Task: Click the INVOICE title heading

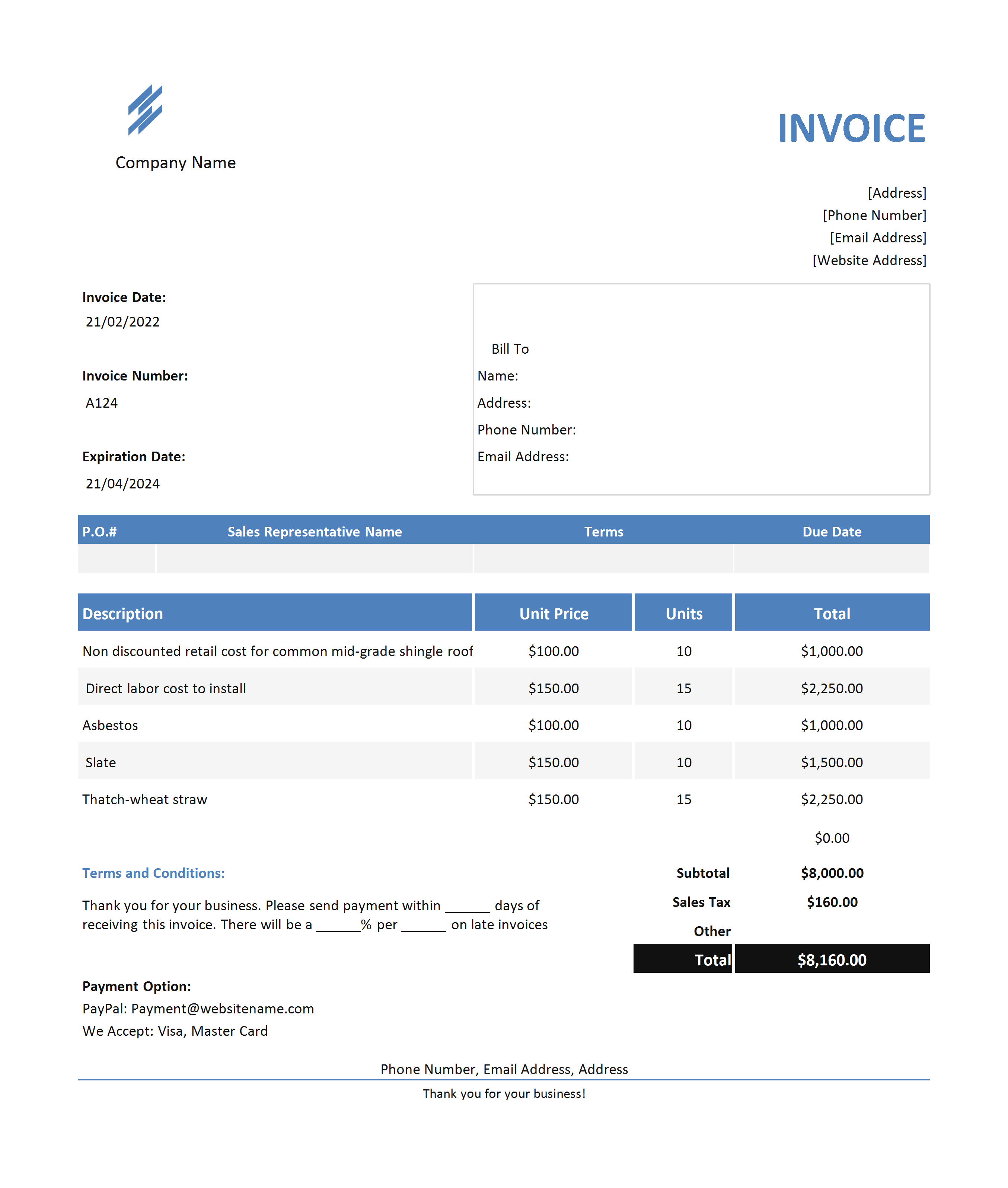Action: pos(851,128)
